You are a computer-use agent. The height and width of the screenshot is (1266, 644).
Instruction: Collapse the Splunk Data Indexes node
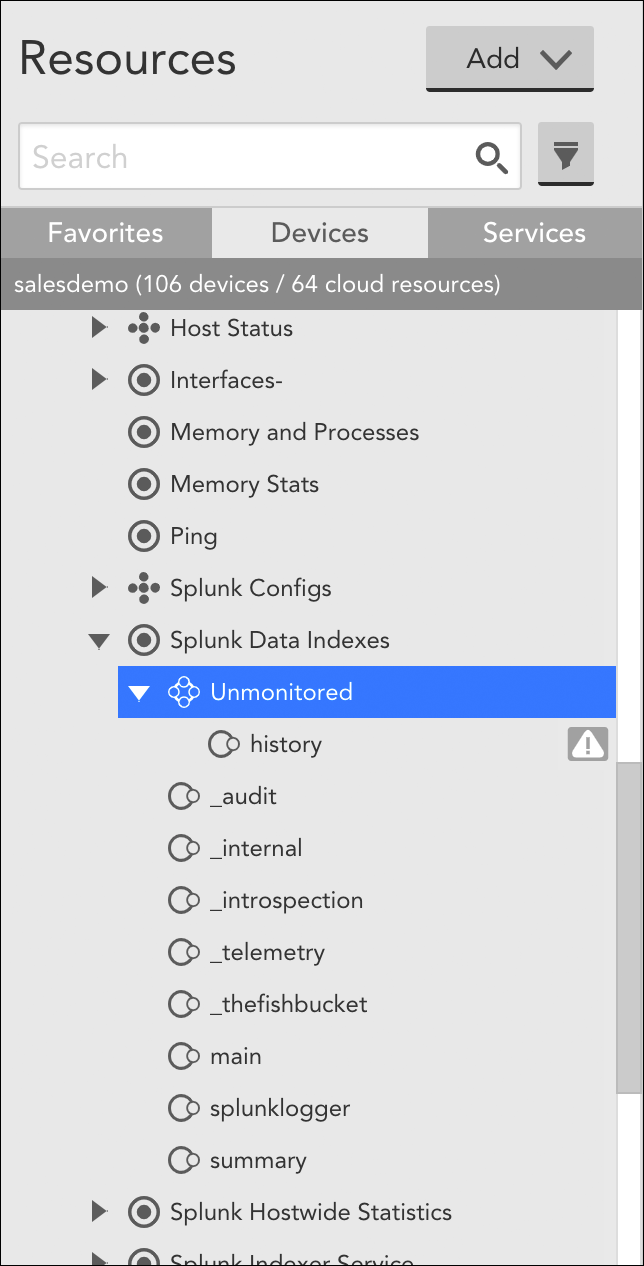99,641
